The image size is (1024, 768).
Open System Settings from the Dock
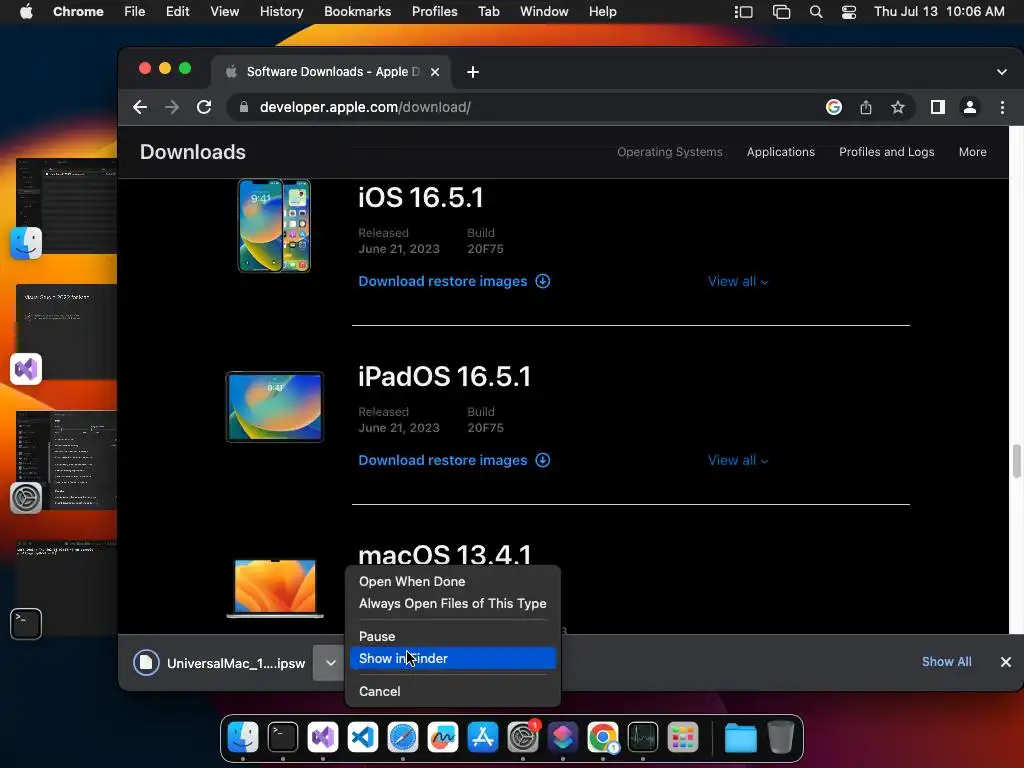[x=523, y=738]
